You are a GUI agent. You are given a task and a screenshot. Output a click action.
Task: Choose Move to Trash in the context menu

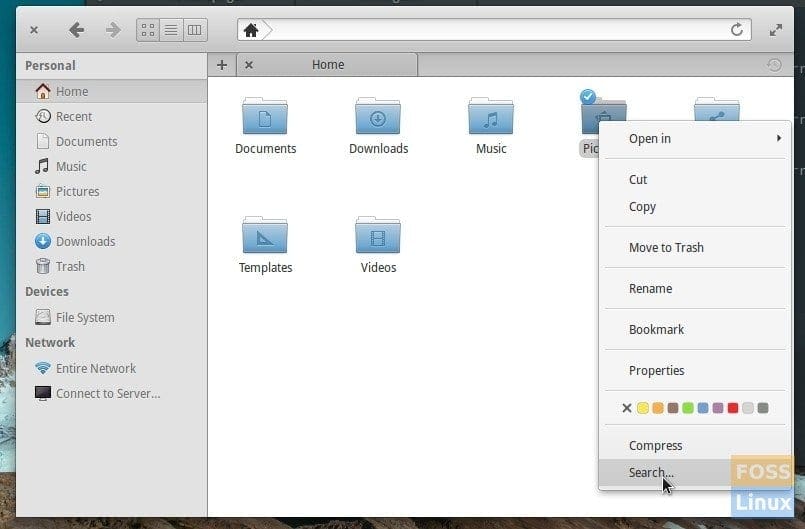[x=695, y=248]
